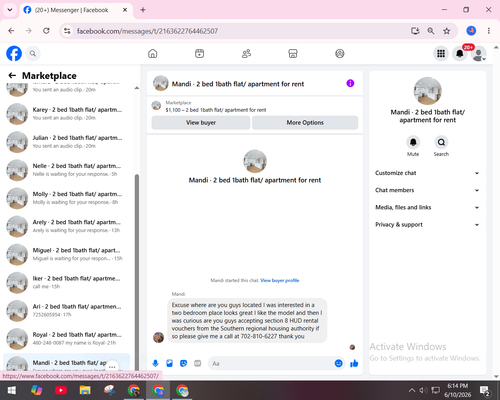This screenshot has height=400, width=500.
Task: Open Karey's apartment conversation
Action: click(x=67, y=113)
